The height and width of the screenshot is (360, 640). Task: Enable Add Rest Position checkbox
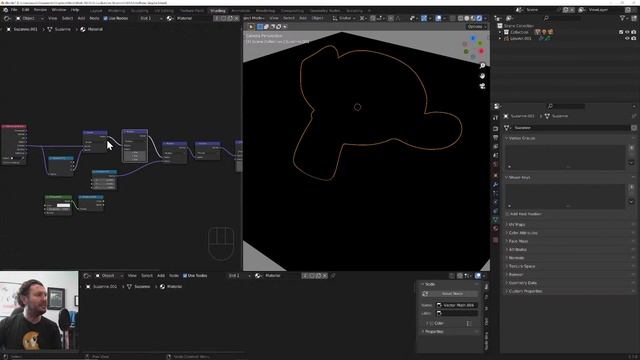click(x=508, y=214)
